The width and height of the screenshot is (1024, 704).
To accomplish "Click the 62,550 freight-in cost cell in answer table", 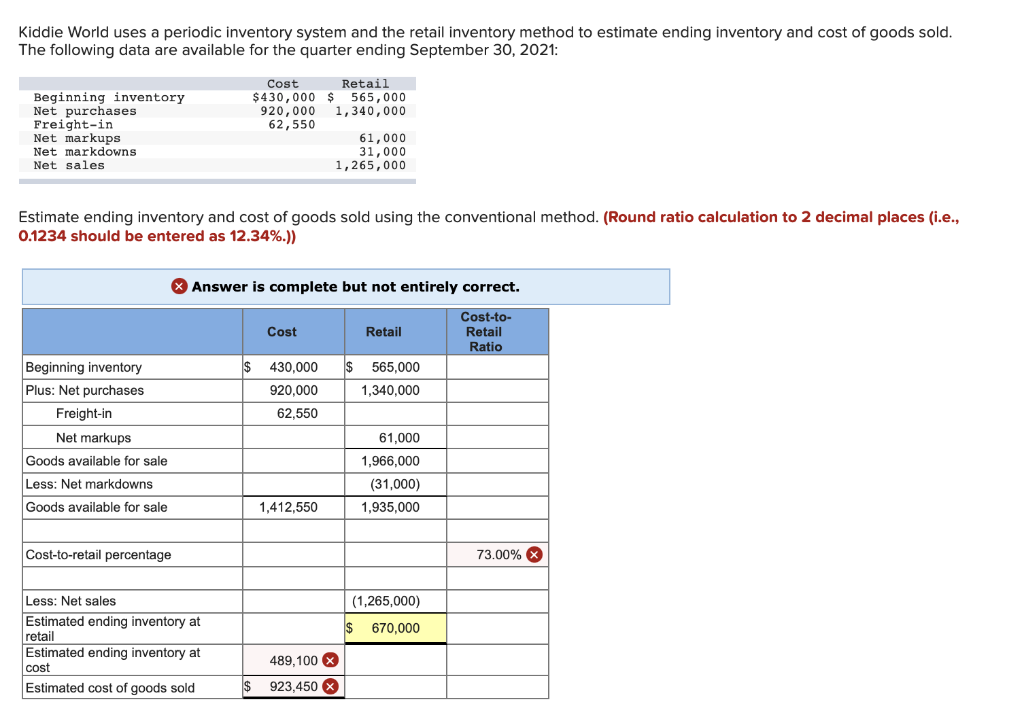I will point(294,413).
